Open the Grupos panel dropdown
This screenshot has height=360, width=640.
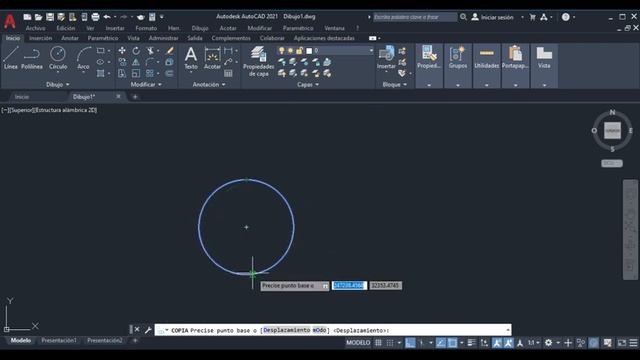point(458,85)
